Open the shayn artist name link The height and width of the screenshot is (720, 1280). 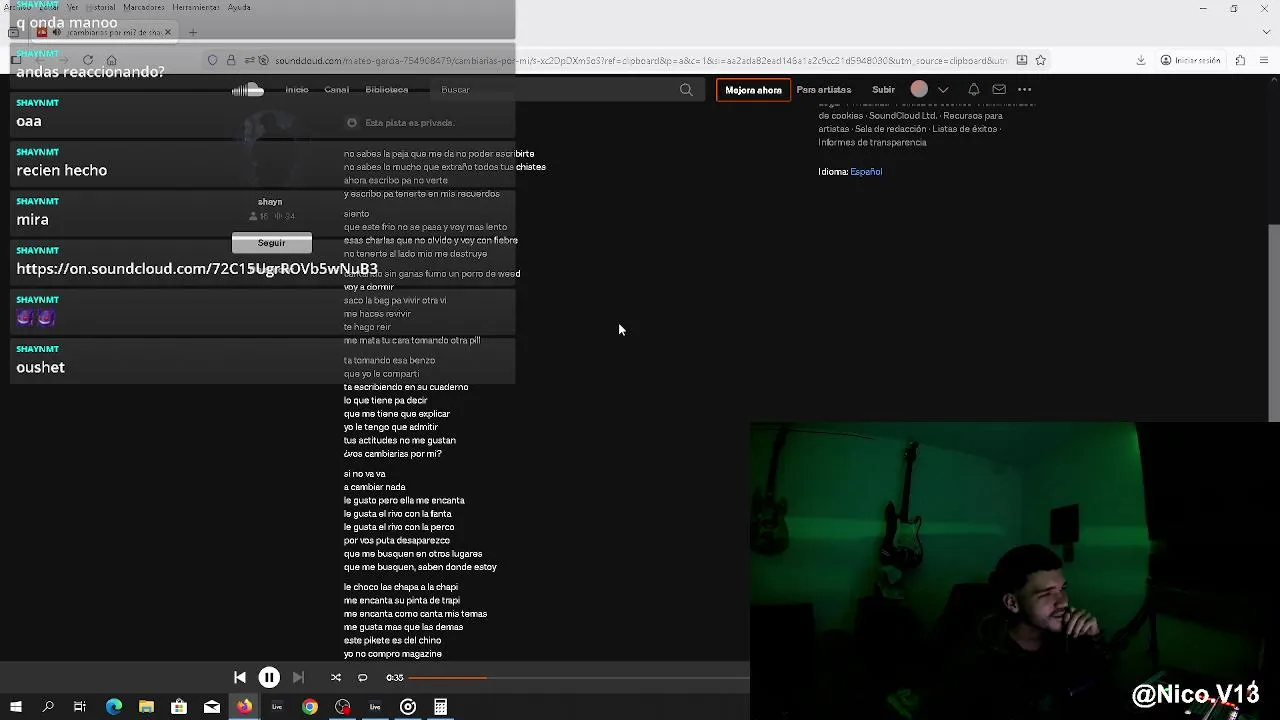[x=270, y=202]
